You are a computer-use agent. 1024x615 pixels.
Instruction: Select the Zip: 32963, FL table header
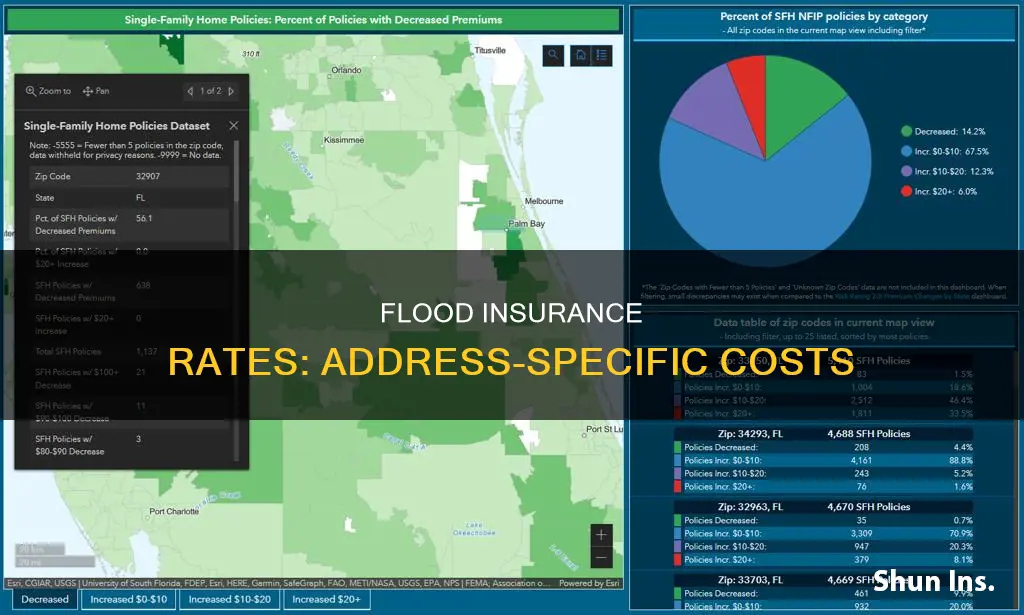823,507
